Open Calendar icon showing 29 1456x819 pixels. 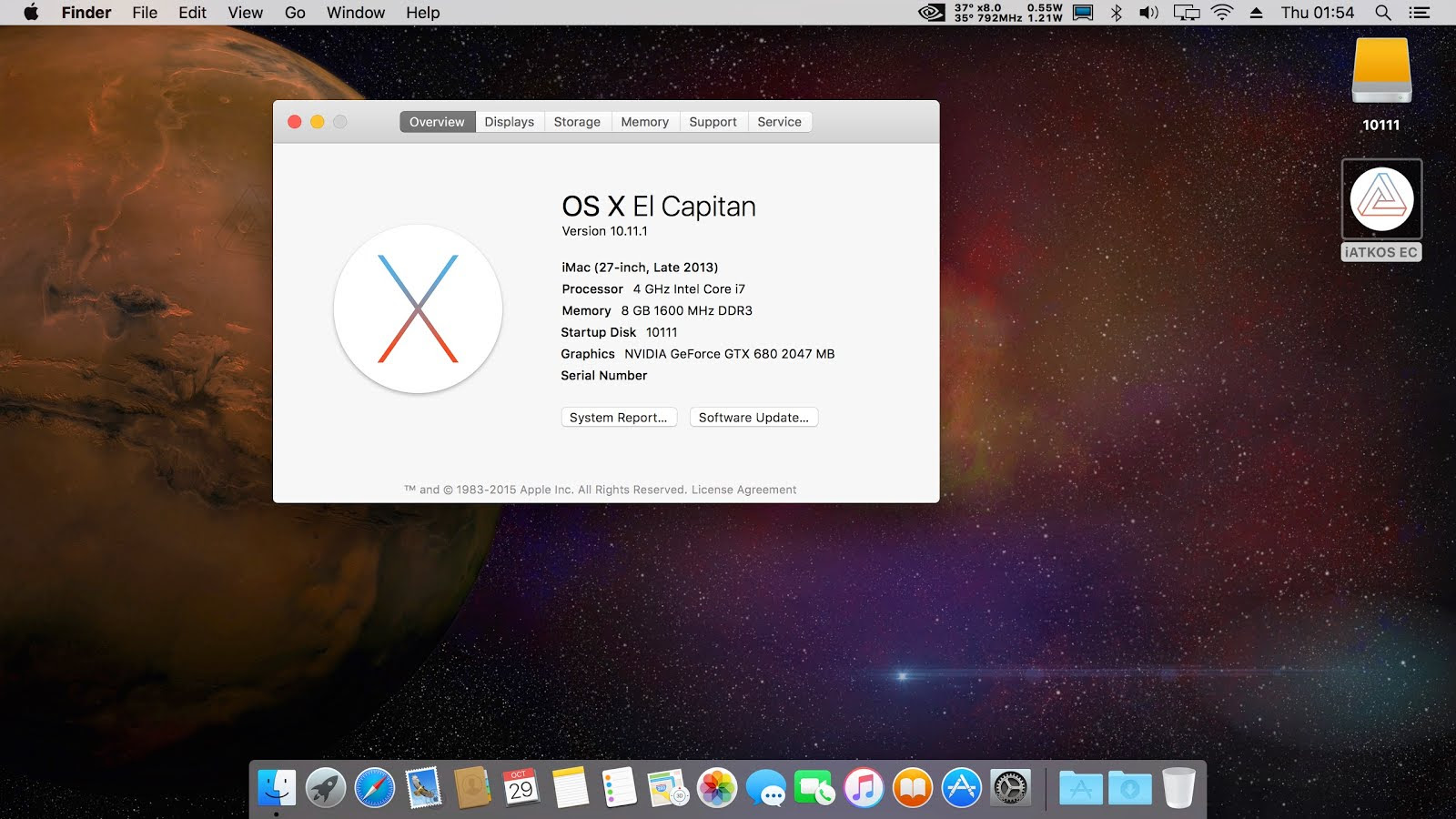tap(521, 788)
